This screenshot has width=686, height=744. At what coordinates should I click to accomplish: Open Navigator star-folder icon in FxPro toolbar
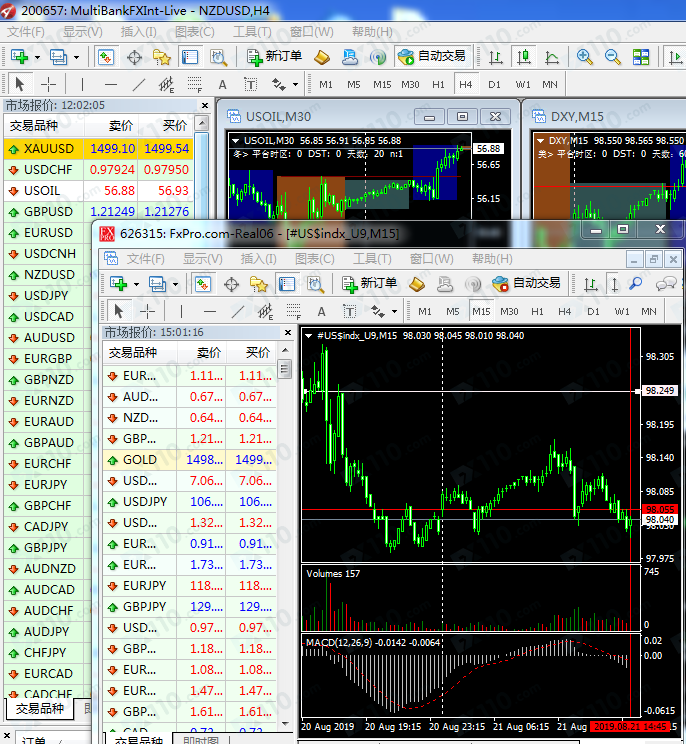point(258,284)
